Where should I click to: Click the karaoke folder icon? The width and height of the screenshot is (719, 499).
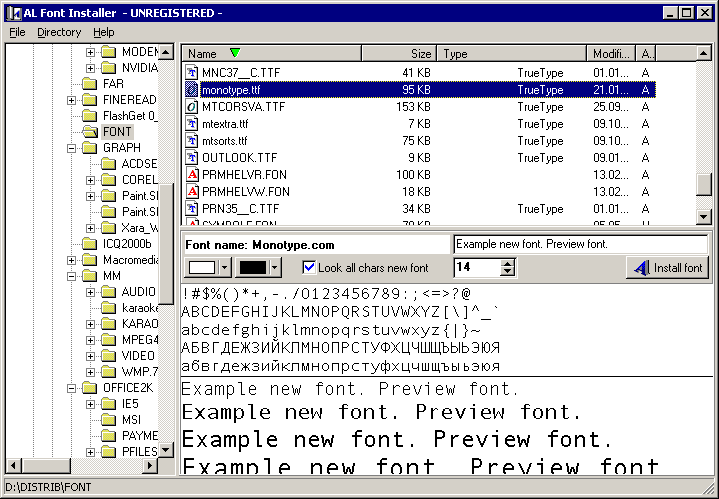109,308
